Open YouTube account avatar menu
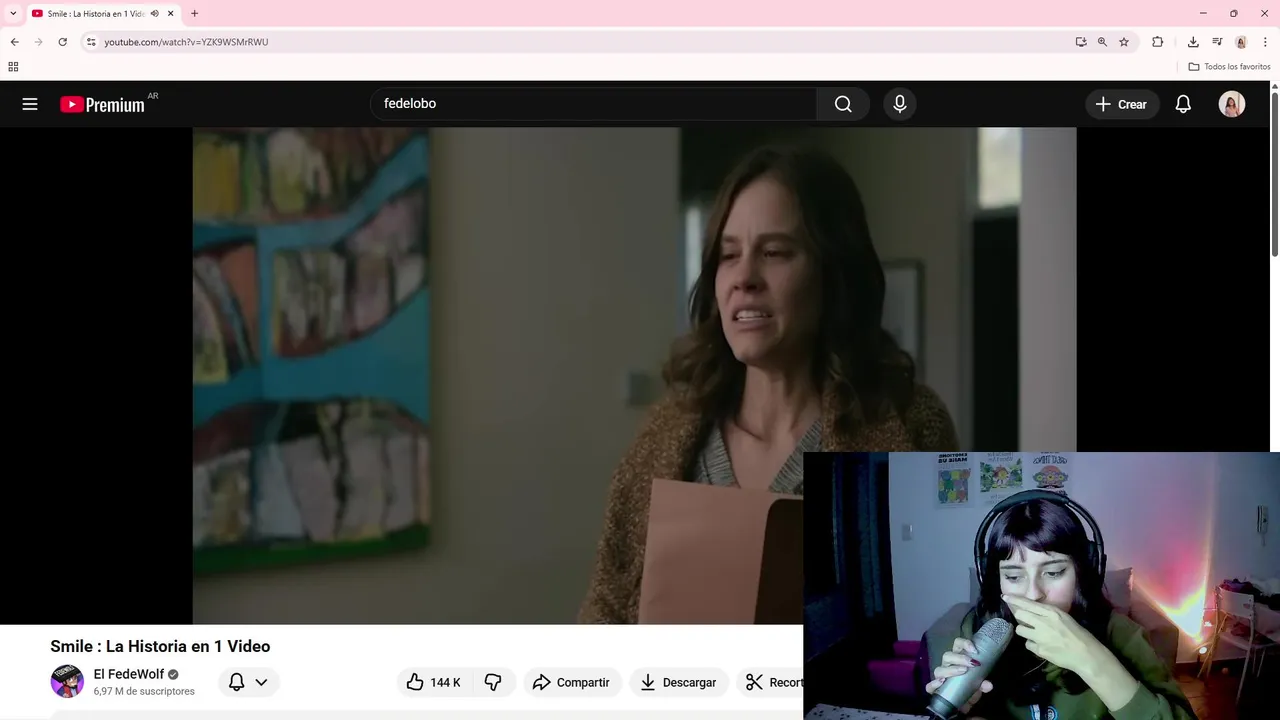The width and height of the screenshot is (1280, 720). pyautogui.click(x=1232, y=104)
